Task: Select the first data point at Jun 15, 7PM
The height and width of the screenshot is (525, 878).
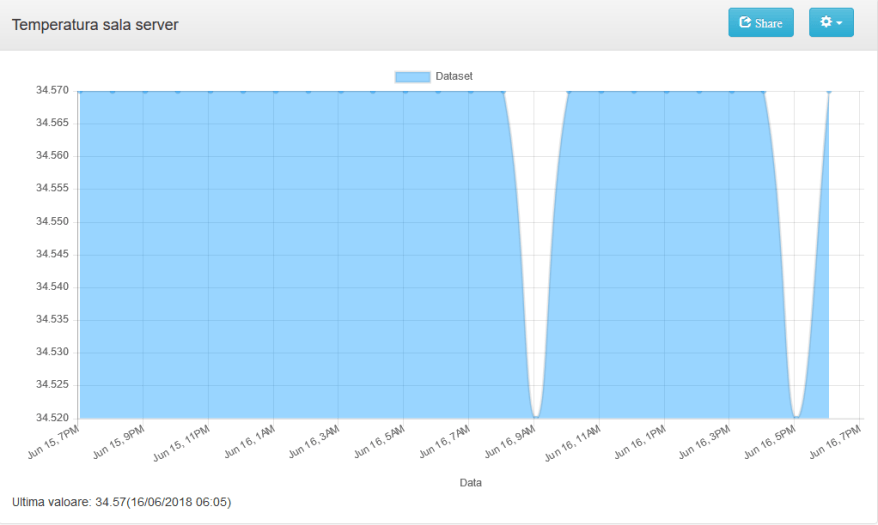Action: (80, 91)
